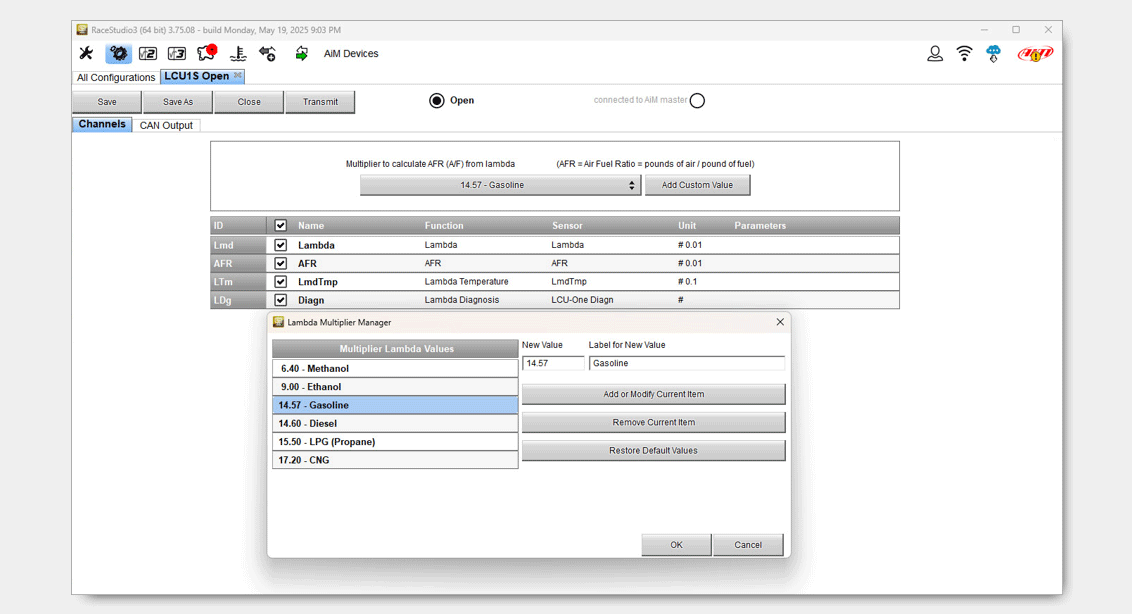1132x614 pixels.
Task: Open the water temperature sensor icon
Action: pos(238,54)
